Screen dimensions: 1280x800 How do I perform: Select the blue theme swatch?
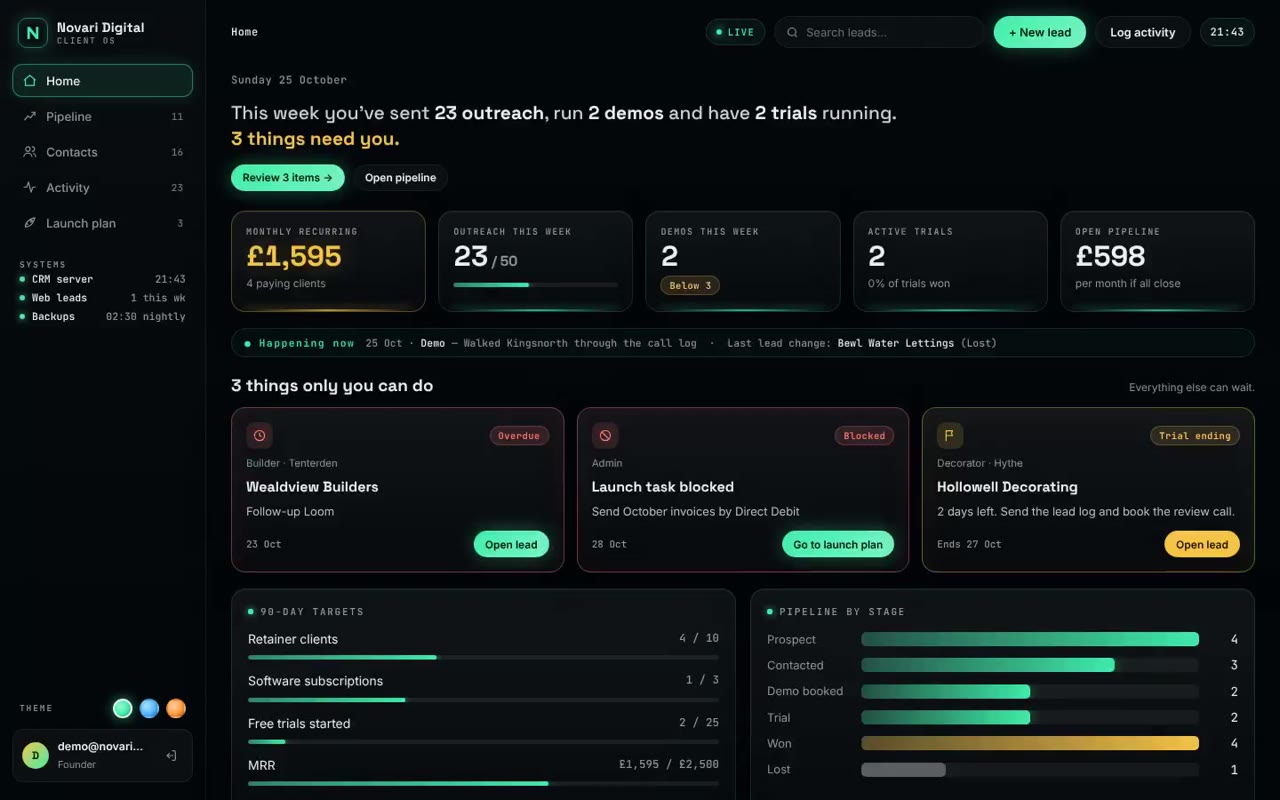(x=149, y=708)
